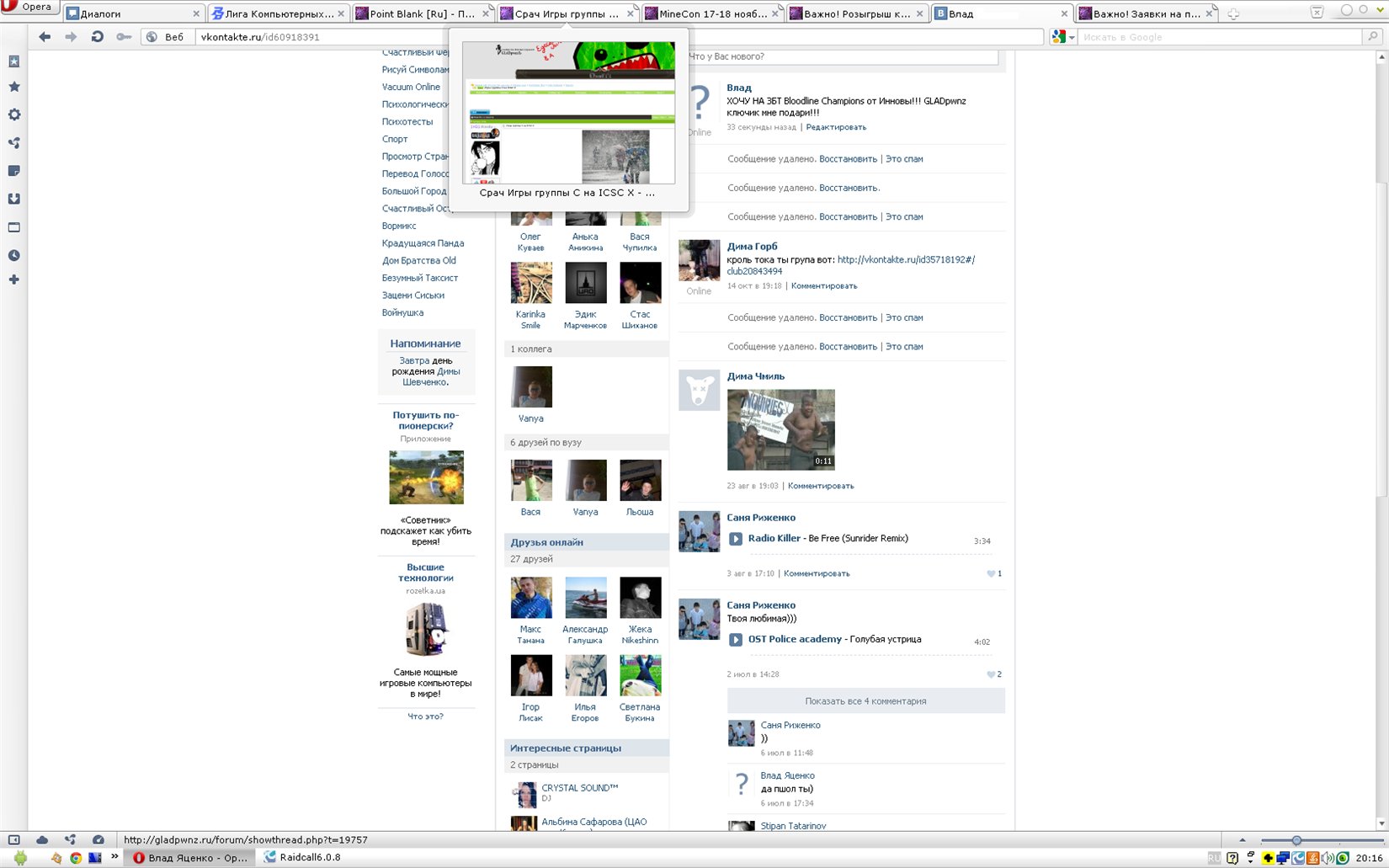Image resolution: width=1389 pixels, height=868 pixels.
Task: Toggle the panels sidebar button in status bar
Action: point(13,839)
